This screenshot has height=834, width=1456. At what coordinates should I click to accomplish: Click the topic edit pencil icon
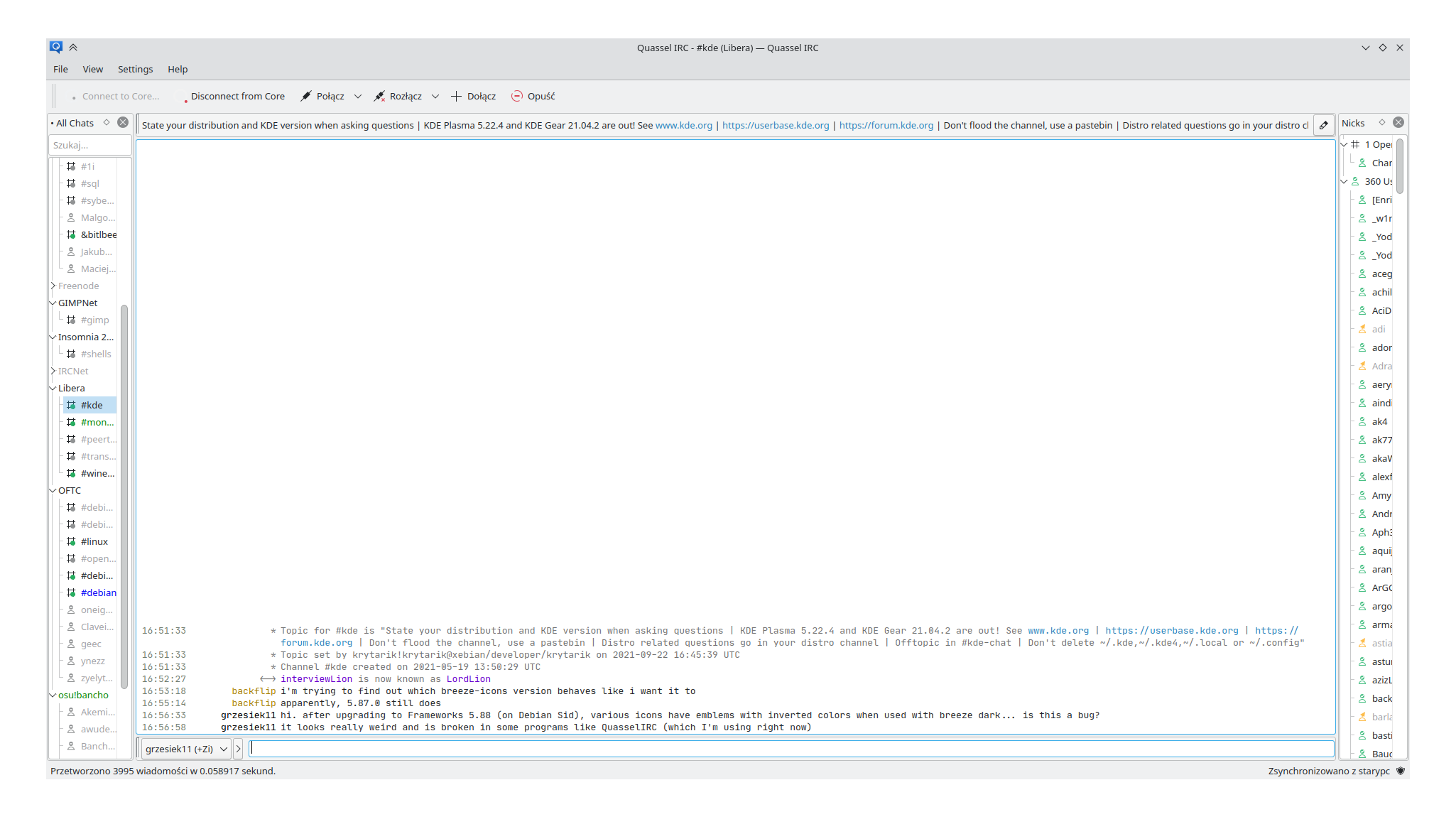pos(1323,125)
